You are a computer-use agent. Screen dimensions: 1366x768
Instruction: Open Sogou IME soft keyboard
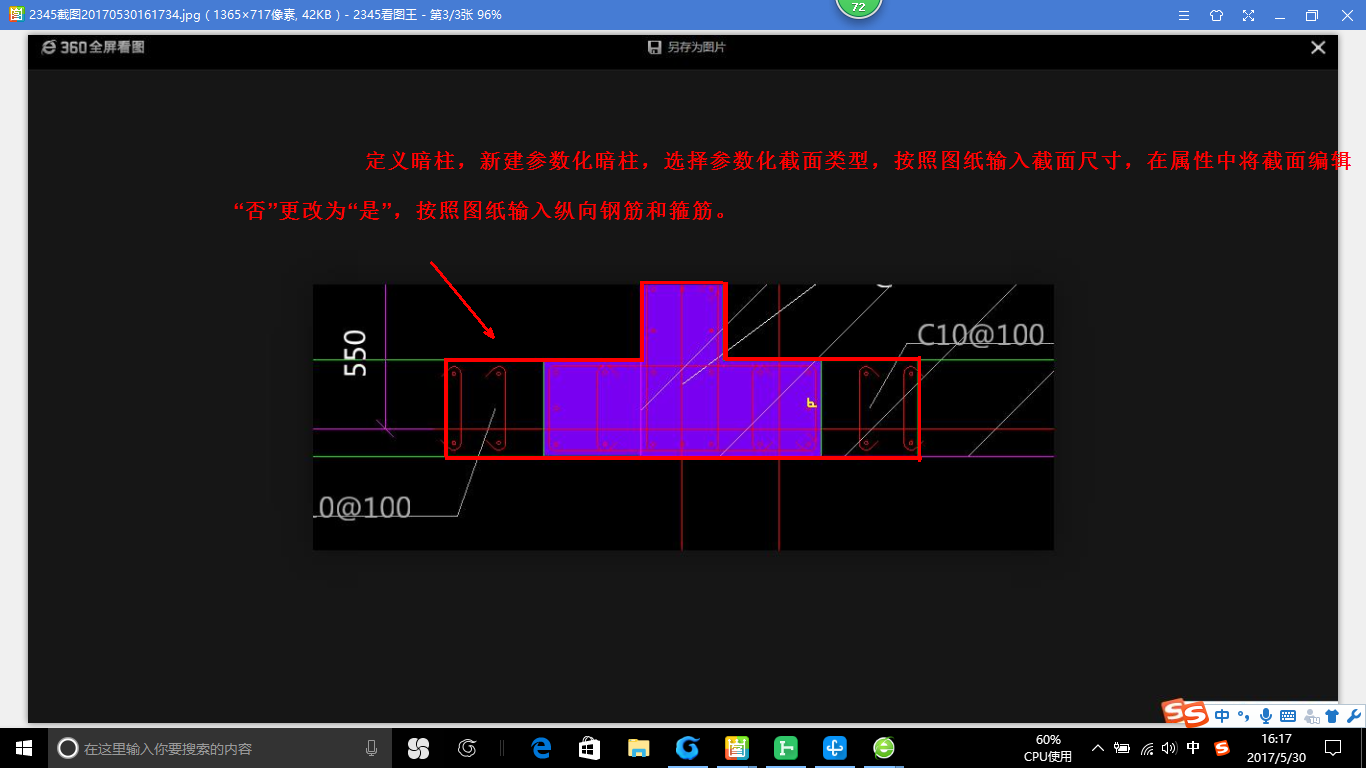pyautogui.click(x=1287, y=716)
